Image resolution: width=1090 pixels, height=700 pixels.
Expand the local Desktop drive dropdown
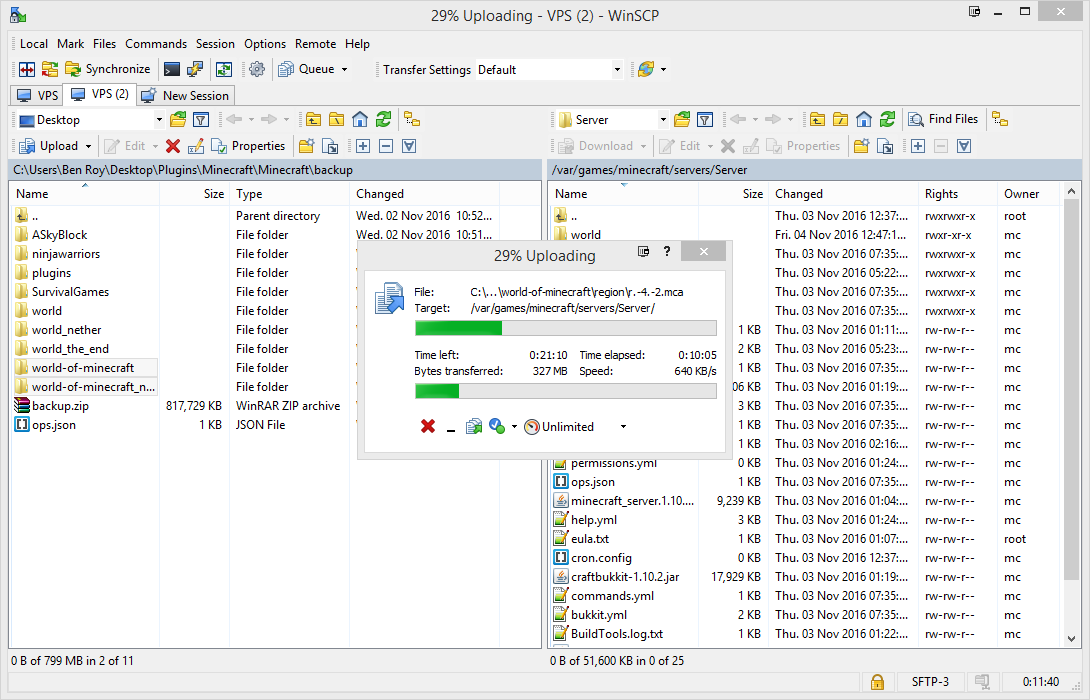158,120
